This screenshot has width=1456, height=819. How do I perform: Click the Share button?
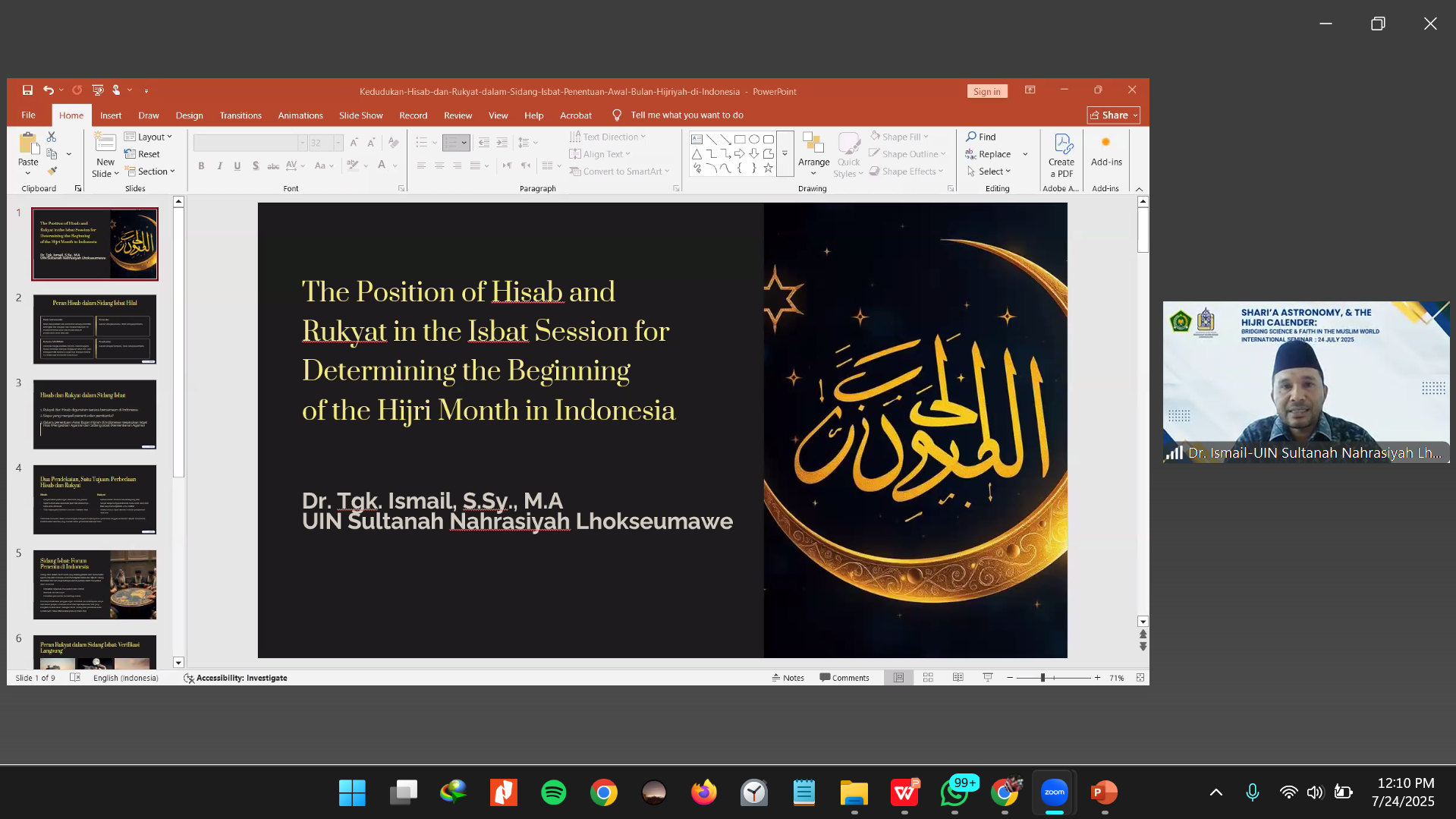[x=1112, y=115]
